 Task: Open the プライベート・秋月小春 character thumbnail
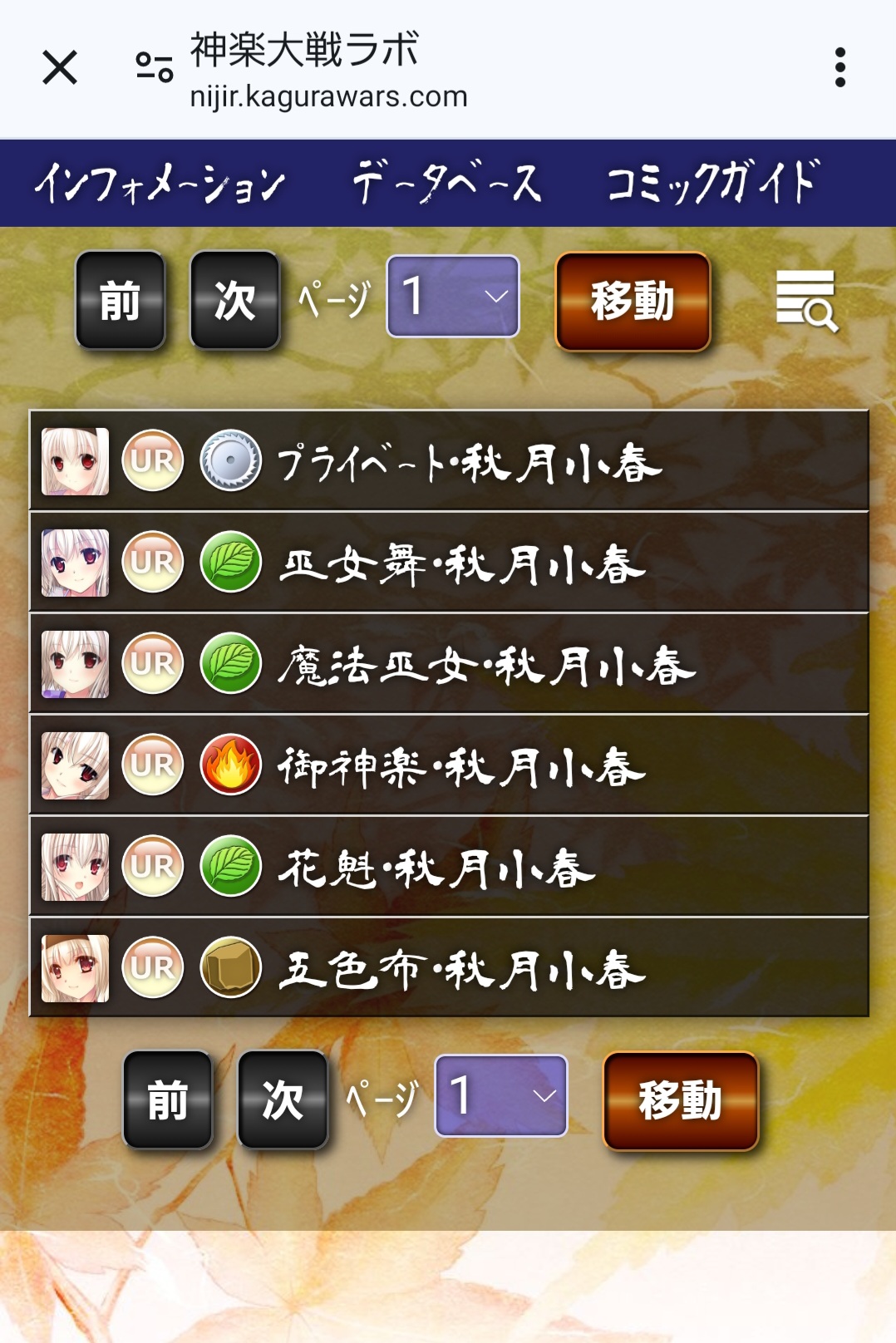pyautogui.click(x=76, y=461)
